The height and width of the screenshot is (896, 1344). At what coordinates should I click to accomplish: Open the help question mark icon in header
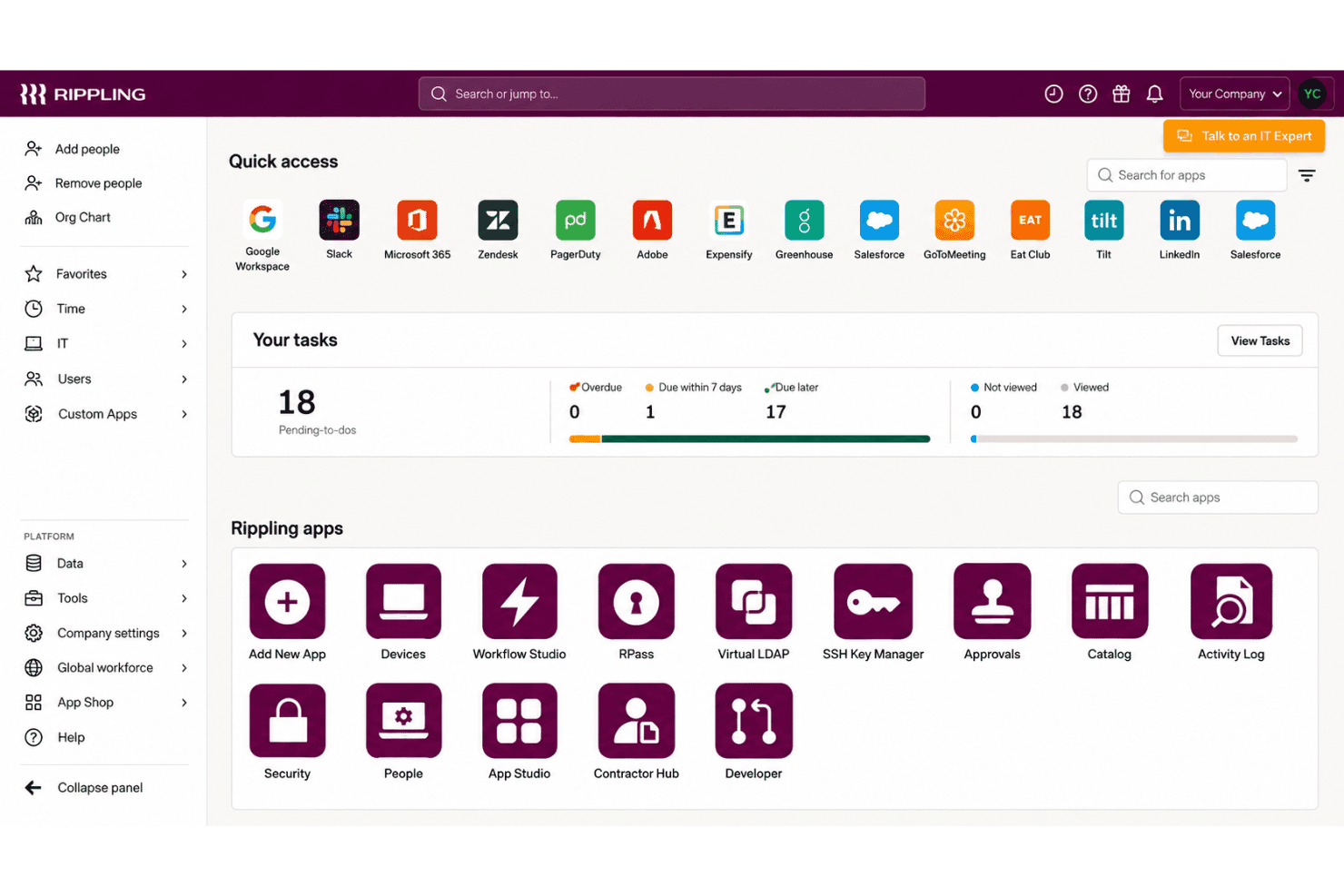tap(1088, 94)
